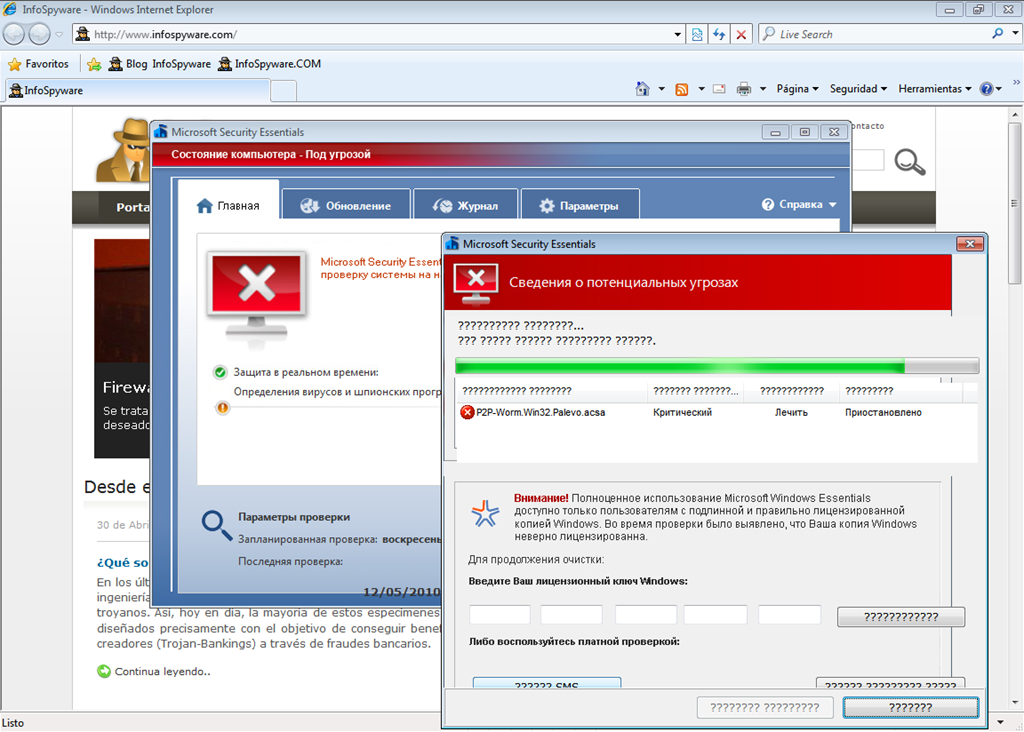The image size is (1024, 732).
Task: Click fifth license key input box
Action: (x=789, y=615)
